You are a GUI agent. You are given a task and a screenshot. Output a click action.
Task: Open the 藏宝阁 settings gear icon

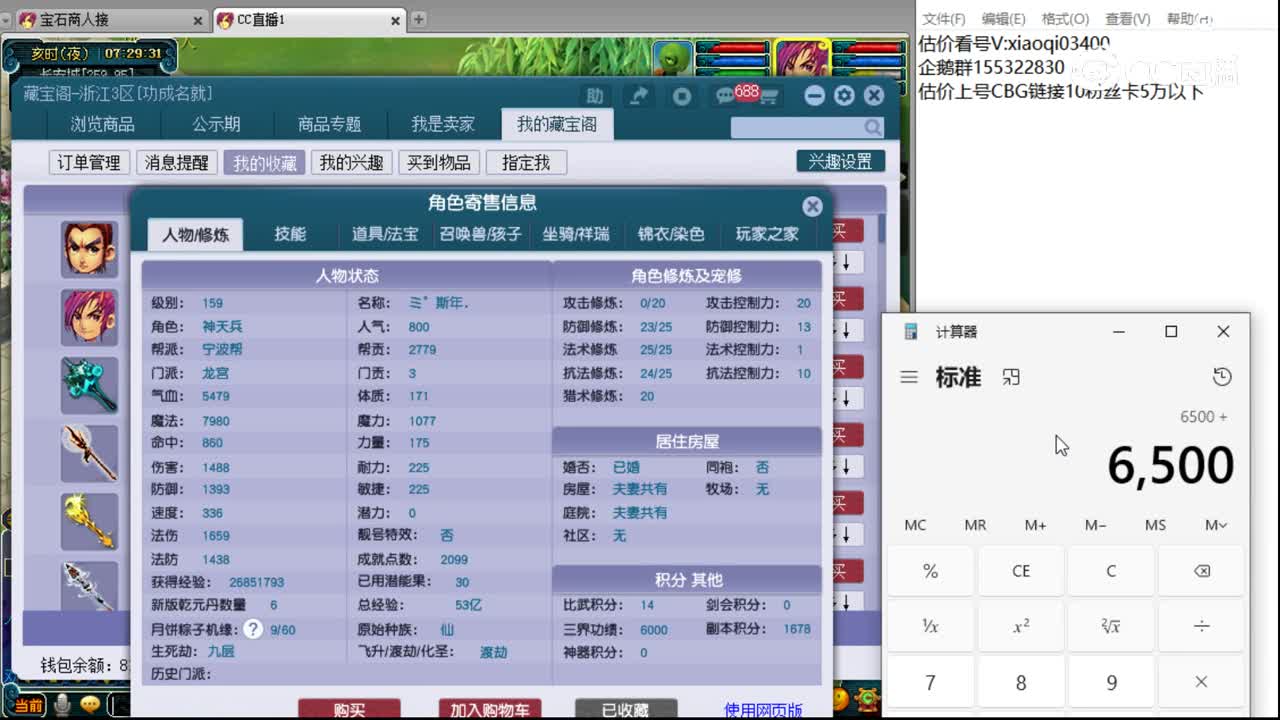point(845,94)
